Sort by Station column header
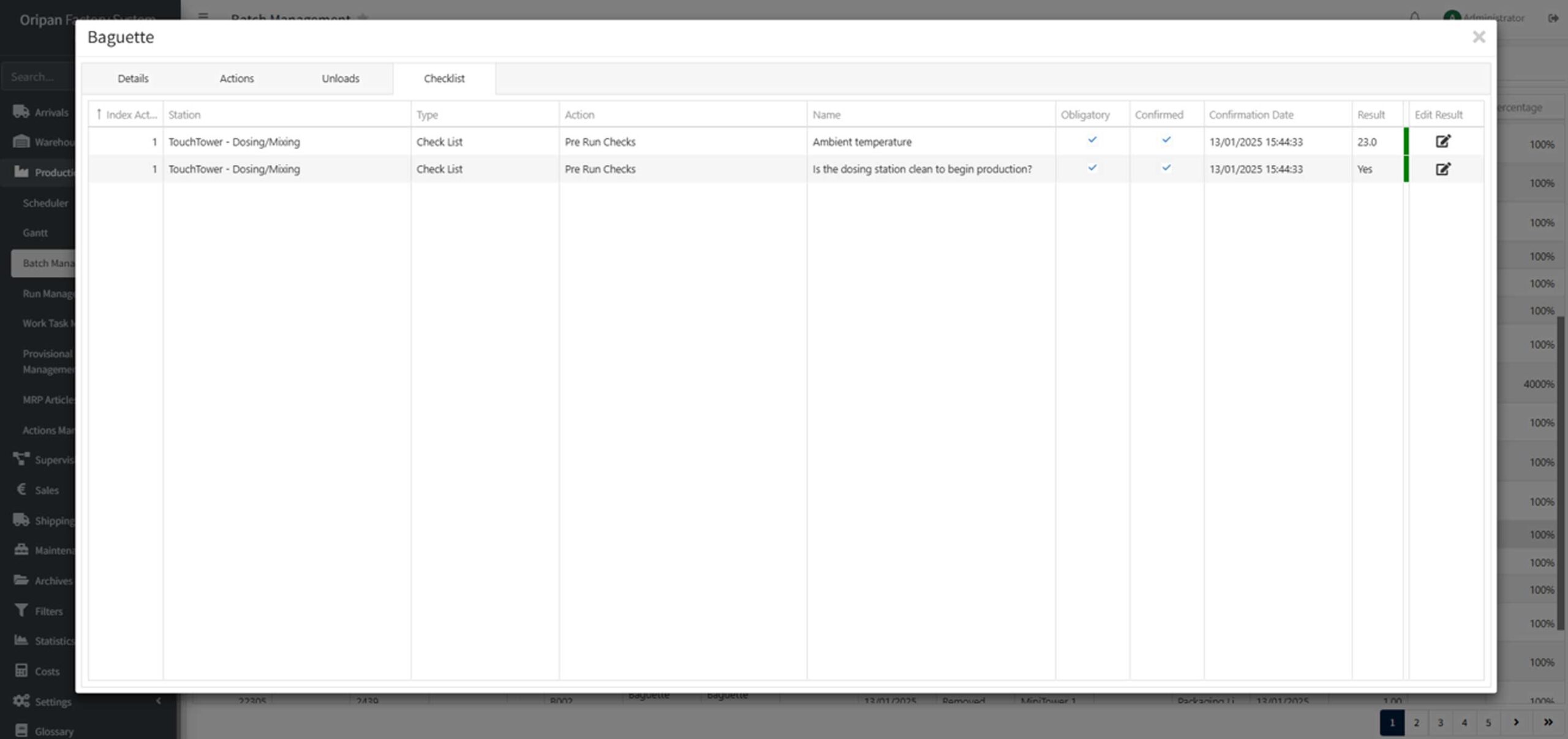The height and width of the screenshot is (739, 1568). pyautogui.click(x=287, y=115)
